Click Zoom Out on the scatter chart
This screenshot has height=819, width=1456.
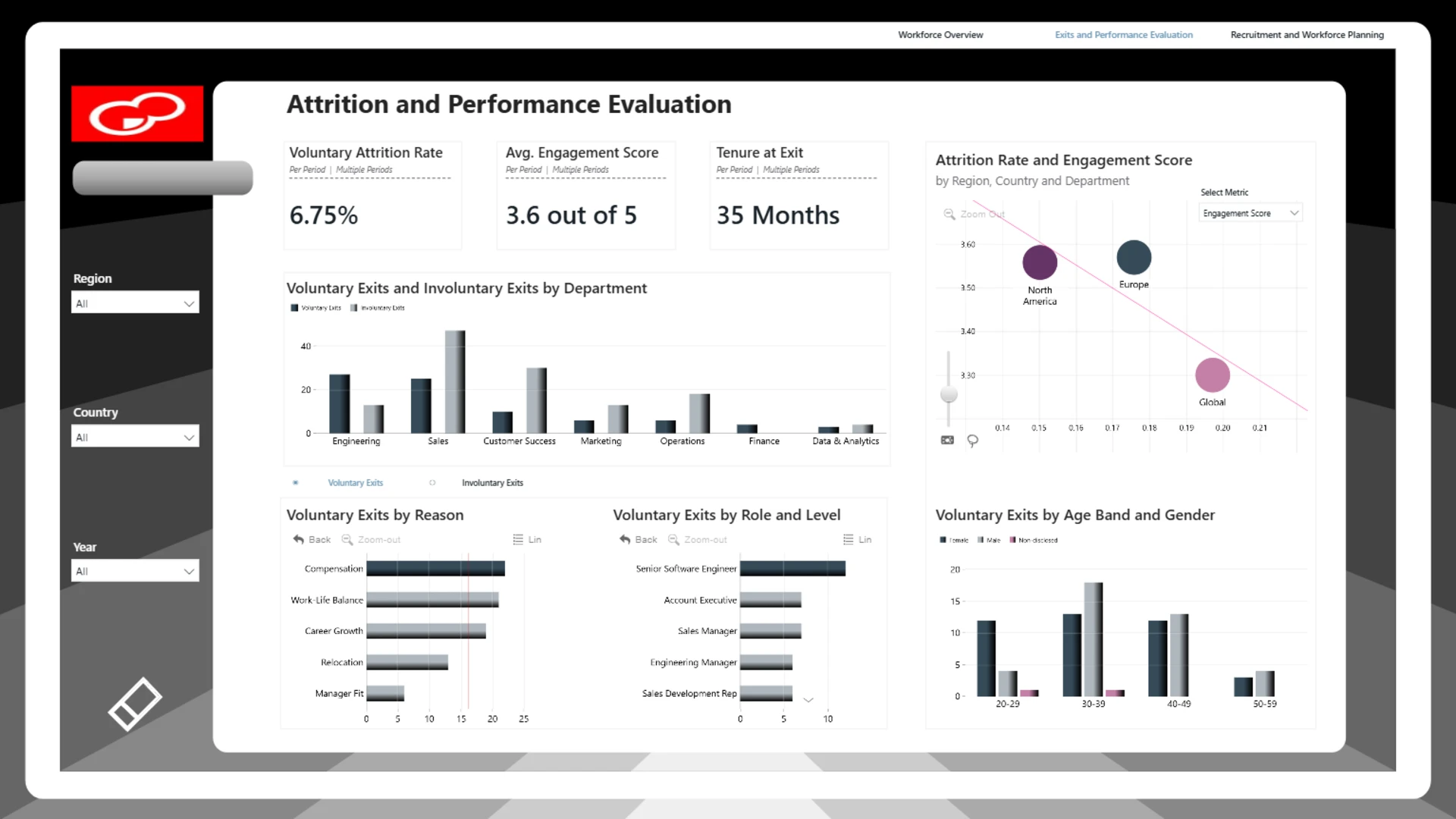pyautogui.click(x=974, y=214)
